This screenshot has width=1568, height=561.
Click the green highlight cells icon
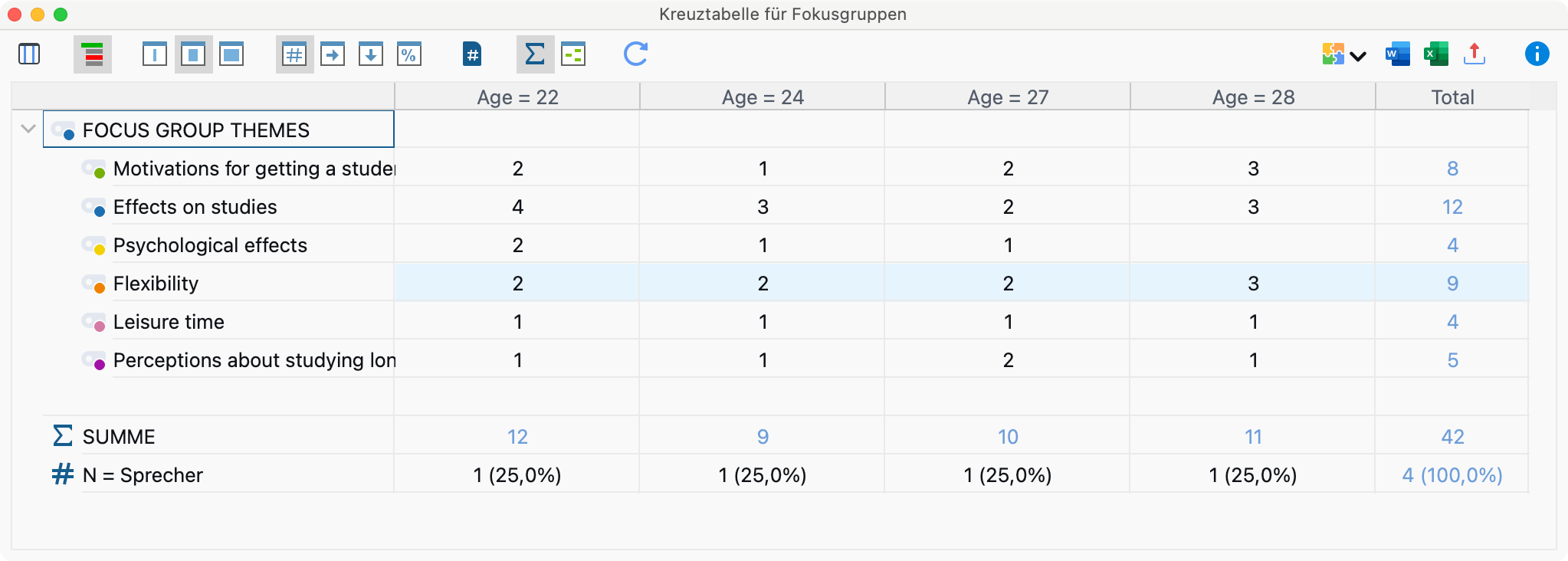pos(573,54)
